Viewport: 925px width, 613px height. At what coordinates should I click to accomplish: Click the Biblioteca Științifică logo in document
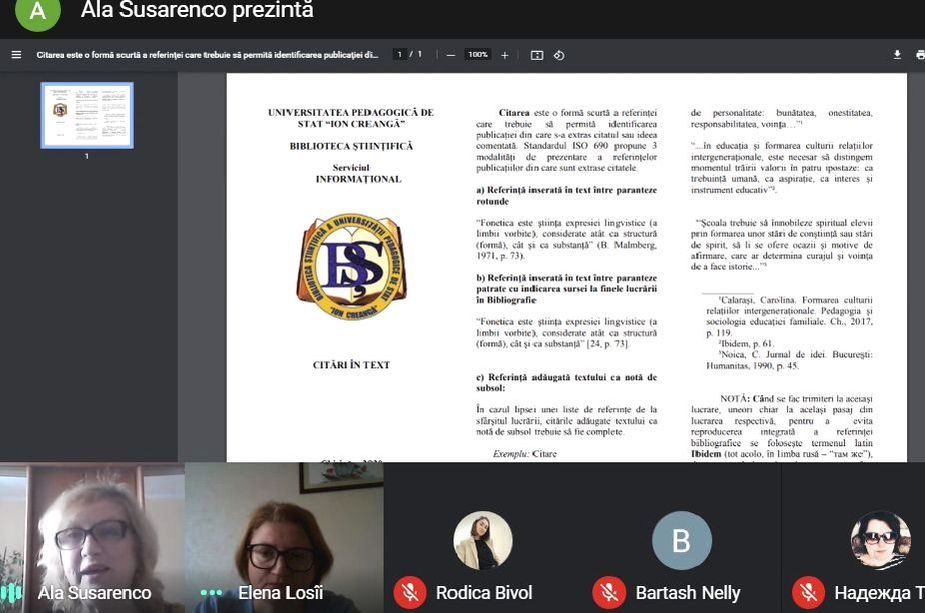pyautogui.click(x=352, y=266)
